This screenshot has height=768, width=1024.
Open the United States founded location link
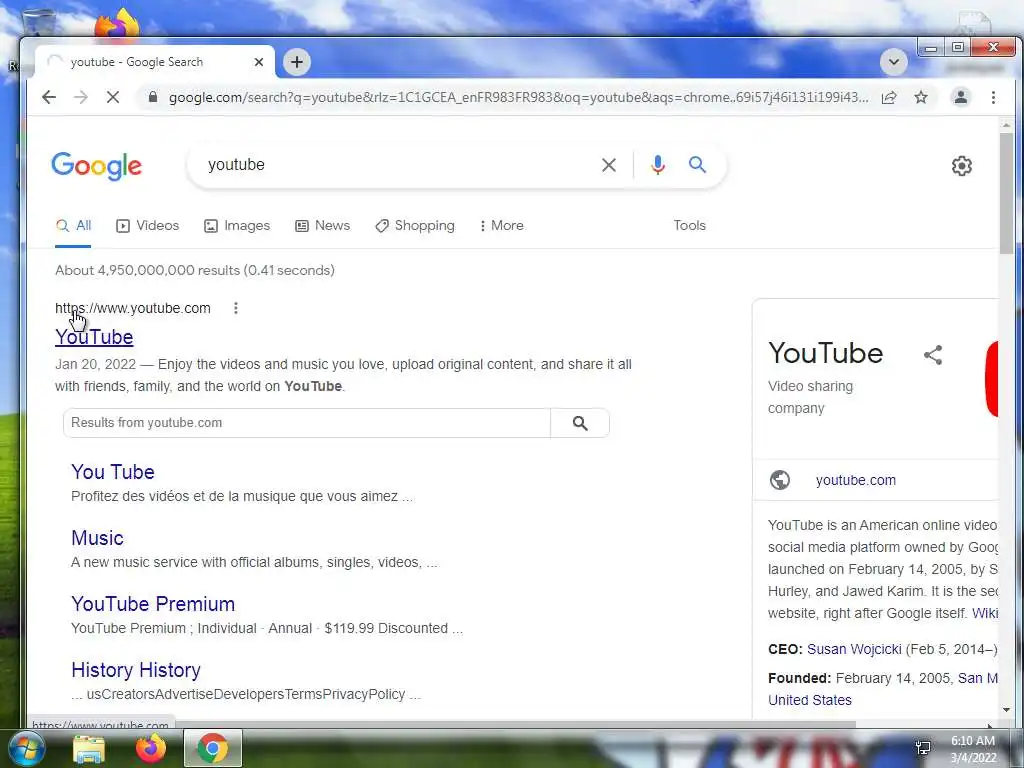point(810,700)
